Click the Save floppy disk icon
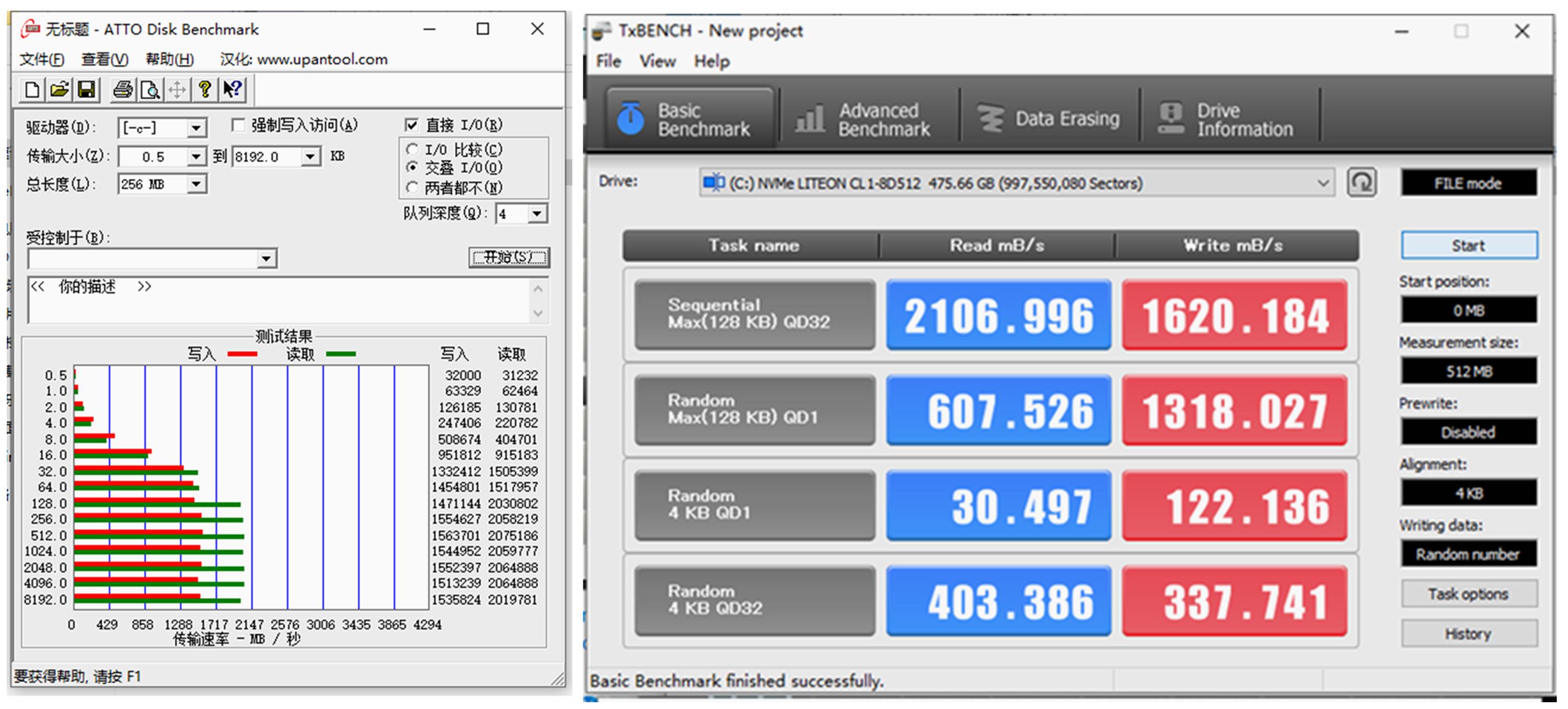The image size is (1568, 709). pos(86,90)
